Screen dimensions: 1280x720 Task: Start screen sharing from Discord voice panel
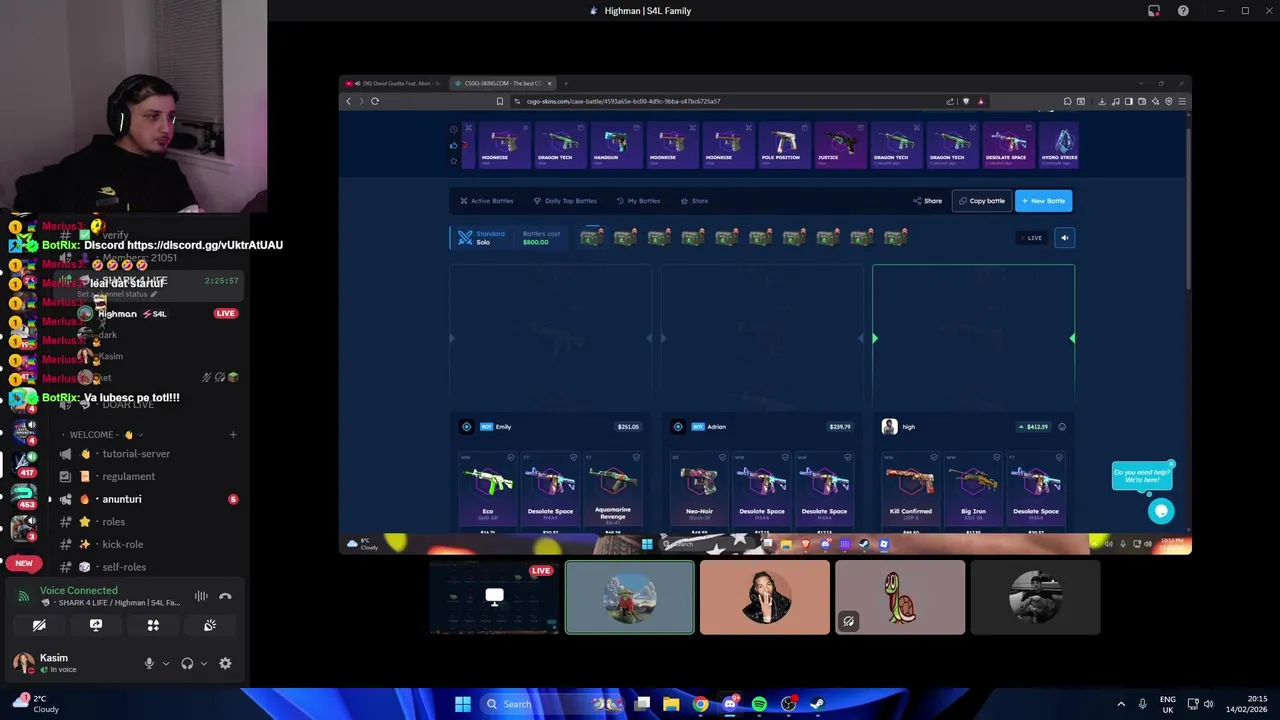click(96, 625)
